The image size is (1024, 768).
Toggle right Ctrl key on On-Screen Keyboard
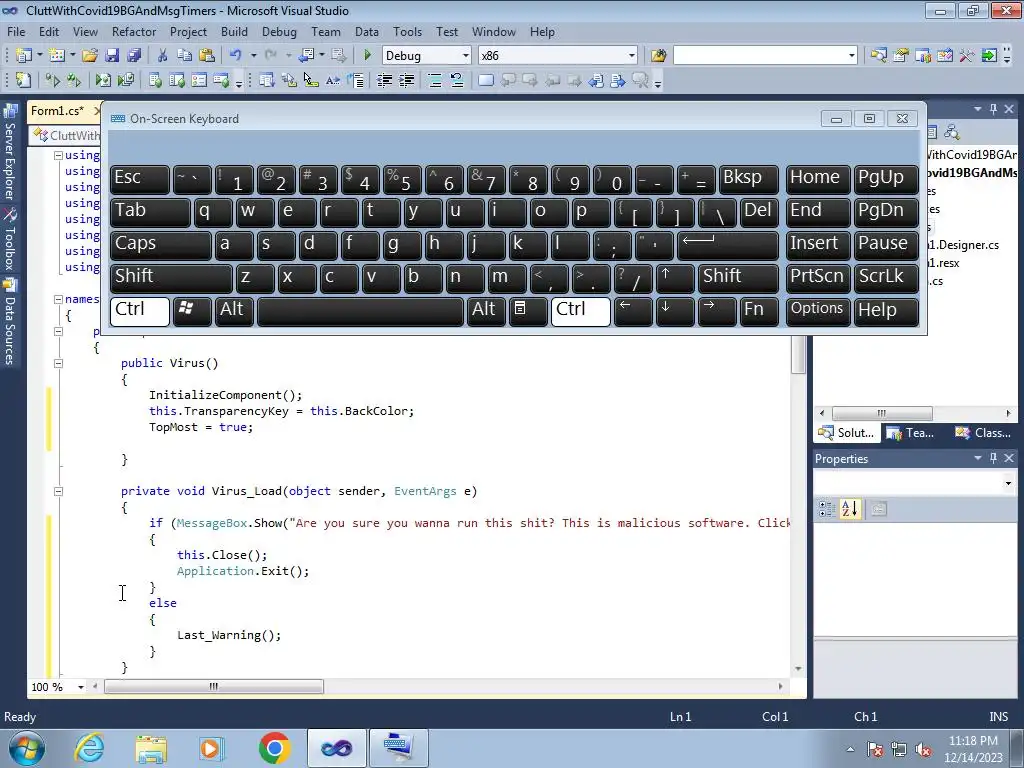click(x=581, y=310)
